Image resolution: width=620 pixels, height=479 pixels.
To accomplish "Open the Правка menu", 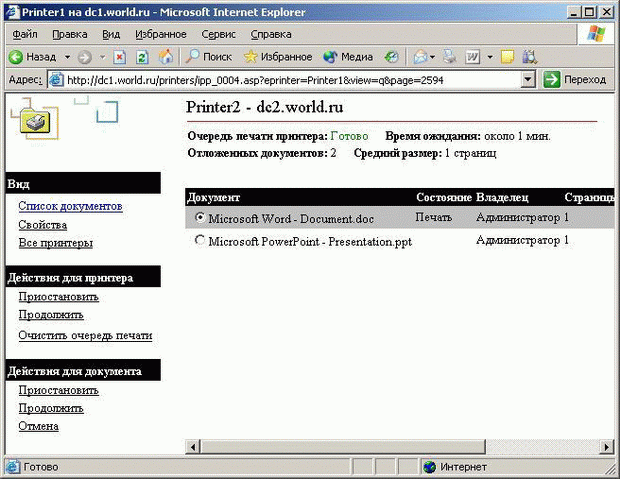I will (x=70, y=34).
